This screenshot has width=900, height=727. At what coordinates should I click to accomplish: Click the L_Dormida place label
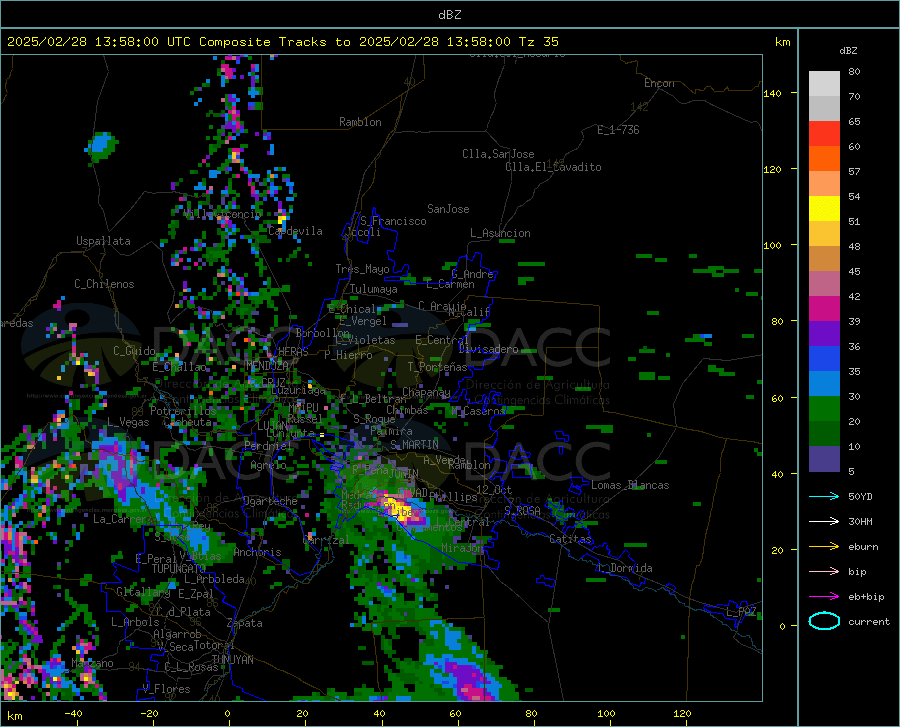pos(625,568)
